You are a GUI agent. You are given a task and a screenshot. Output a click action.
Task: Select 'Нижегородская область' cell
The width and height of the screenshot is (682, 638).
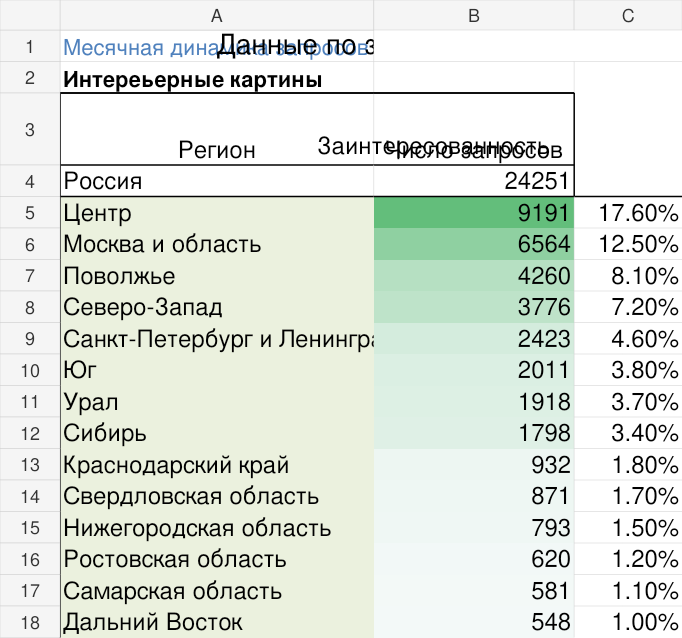pyautogui.click(x=217, y=527)
